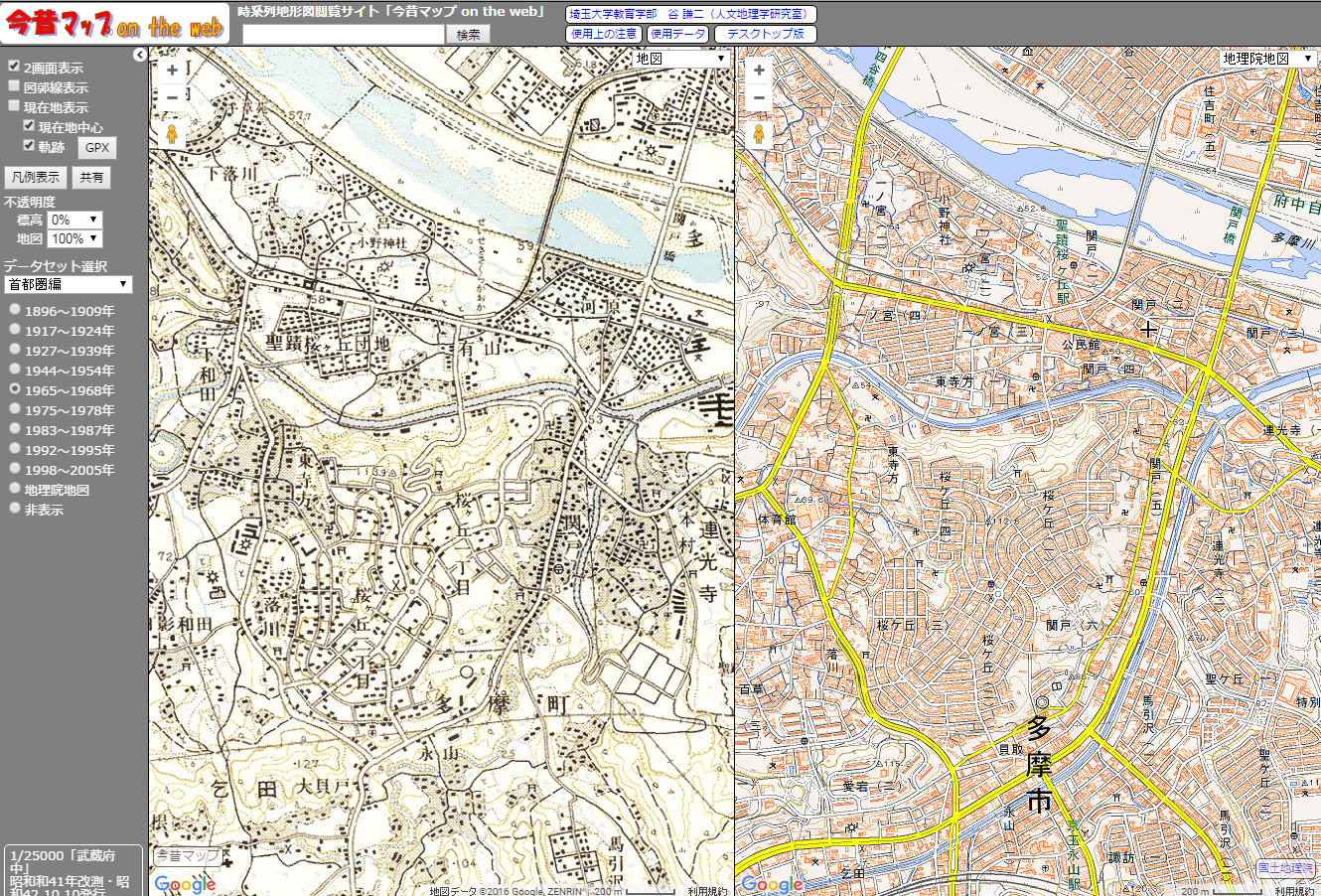Open the 首都圏編 dataset dropdown
The image size is (1321, 896).
(68, 284)
